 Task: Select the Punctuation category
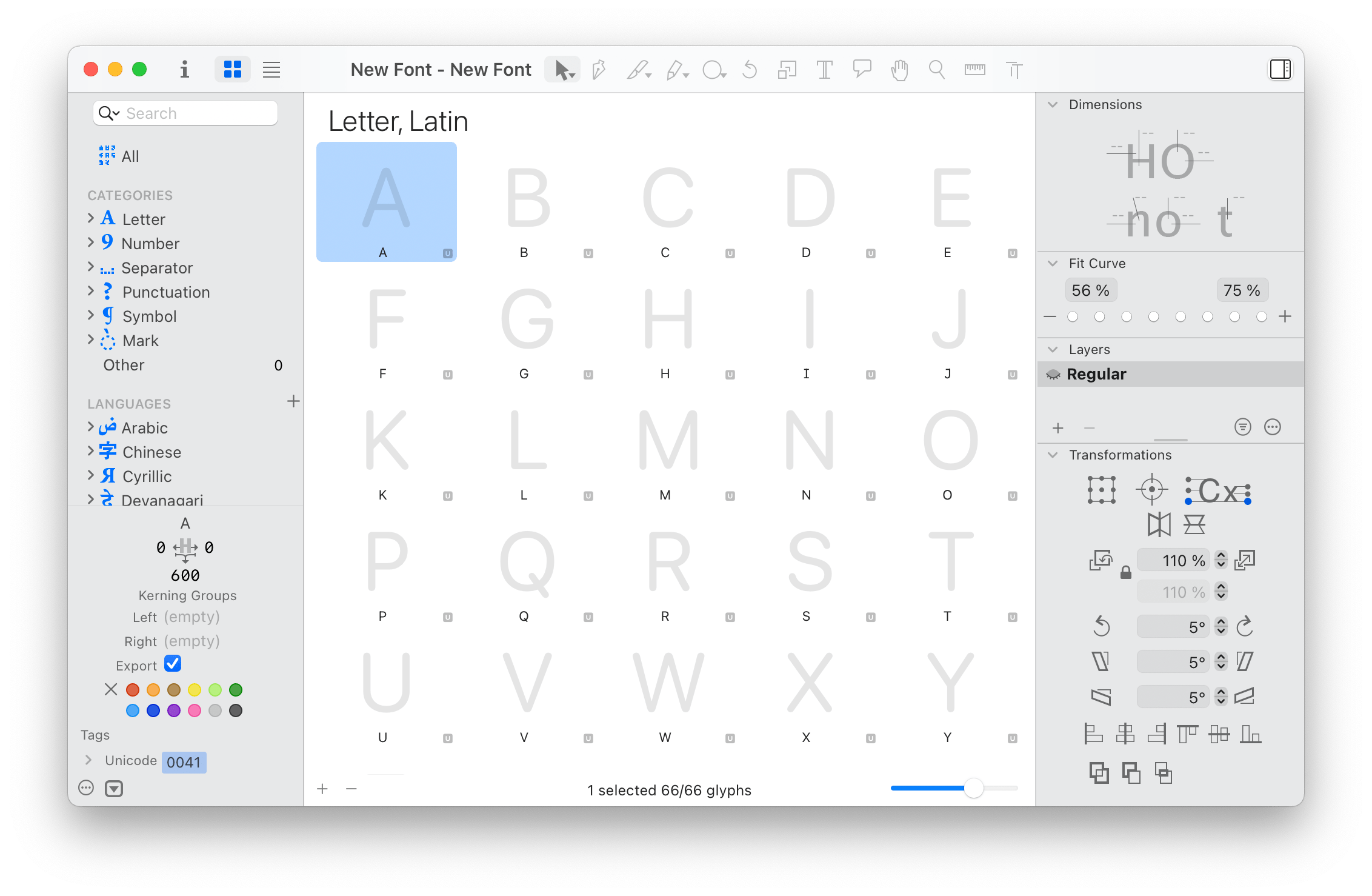coord(165,292)
